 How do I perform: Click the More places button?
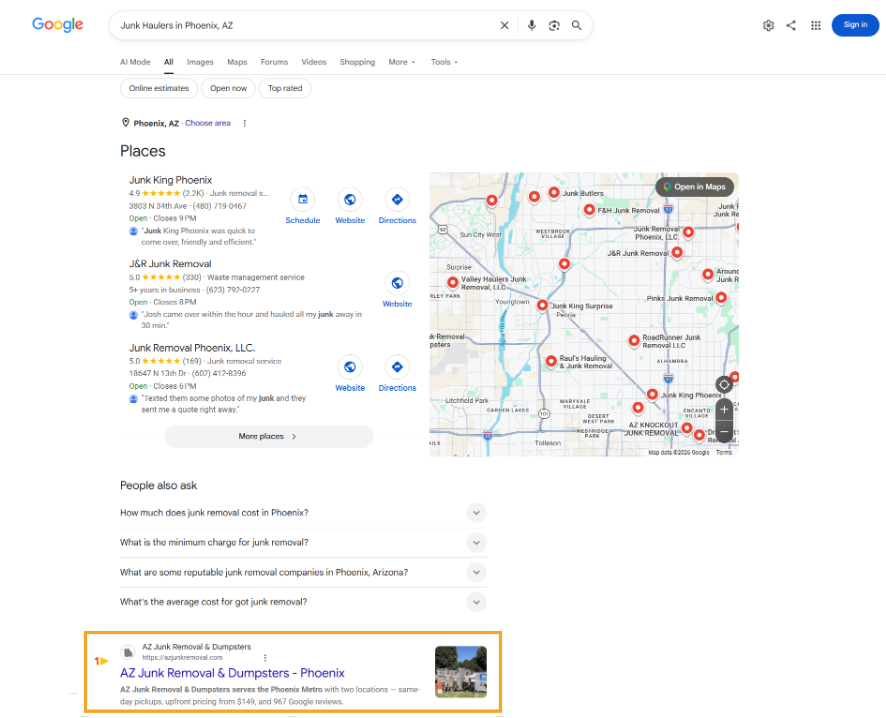(269, 437)
